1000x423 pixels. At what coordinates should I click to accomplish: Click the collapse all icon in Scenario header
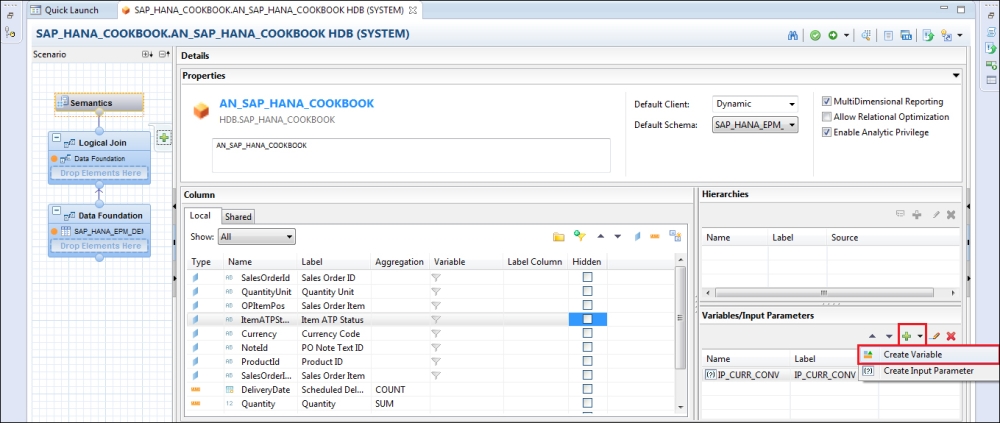[165, 55]
